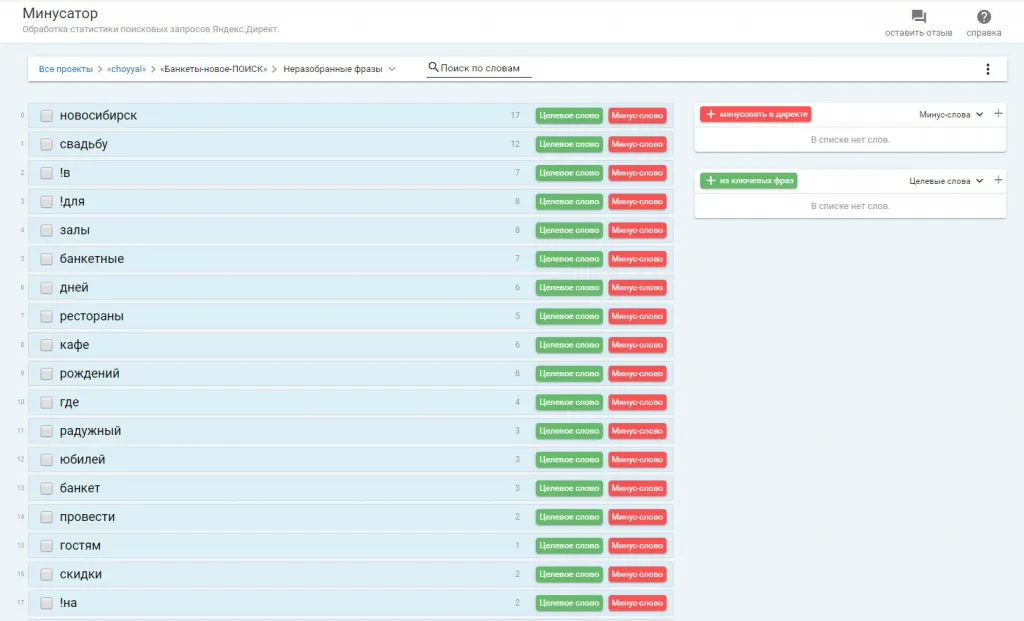Open «Банкеты-новое-ПОИСК» breadcrumb
This screenshot has height=621, width=1024.
coord(214,69)
